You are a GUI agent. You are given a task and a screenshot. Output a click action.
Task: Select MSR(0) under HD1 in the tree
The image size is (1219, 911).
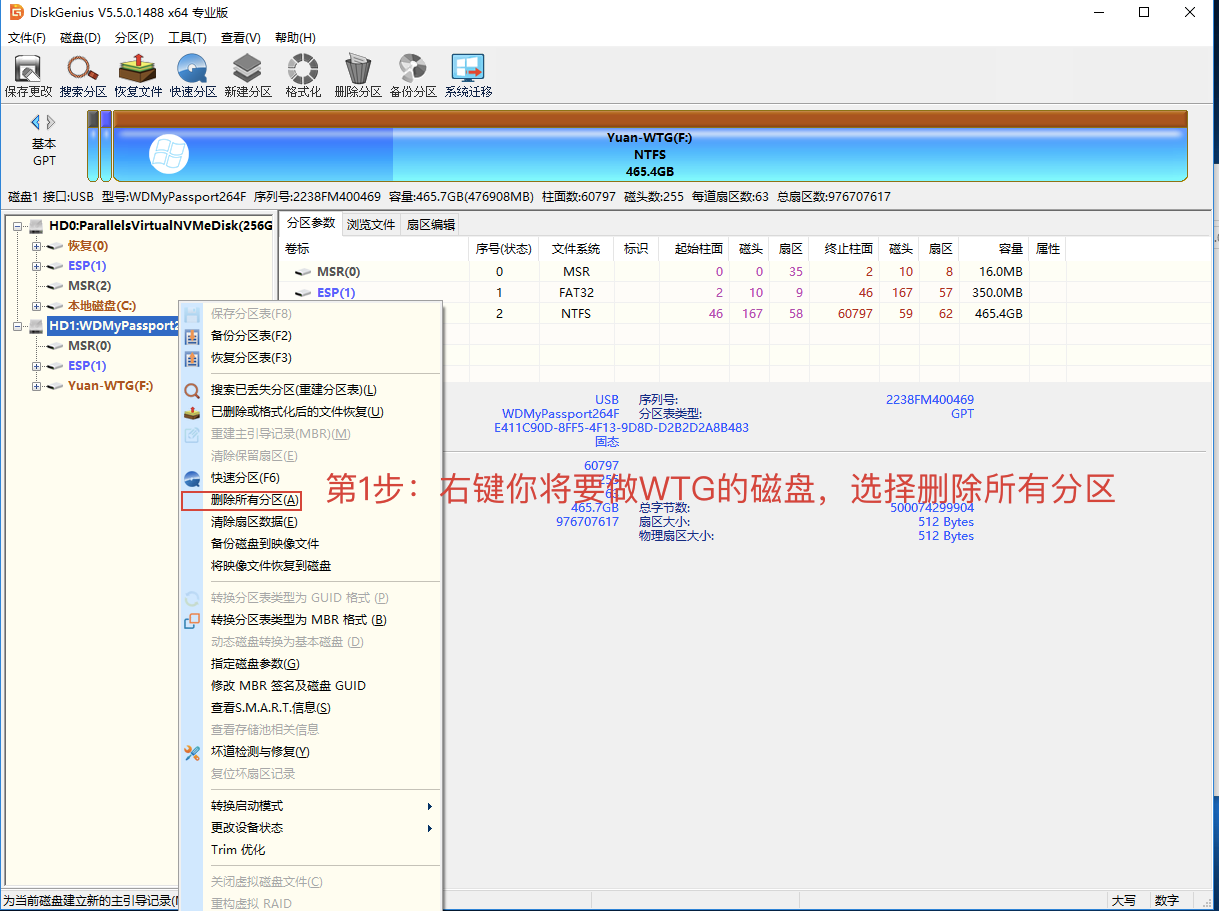point(89,346)
